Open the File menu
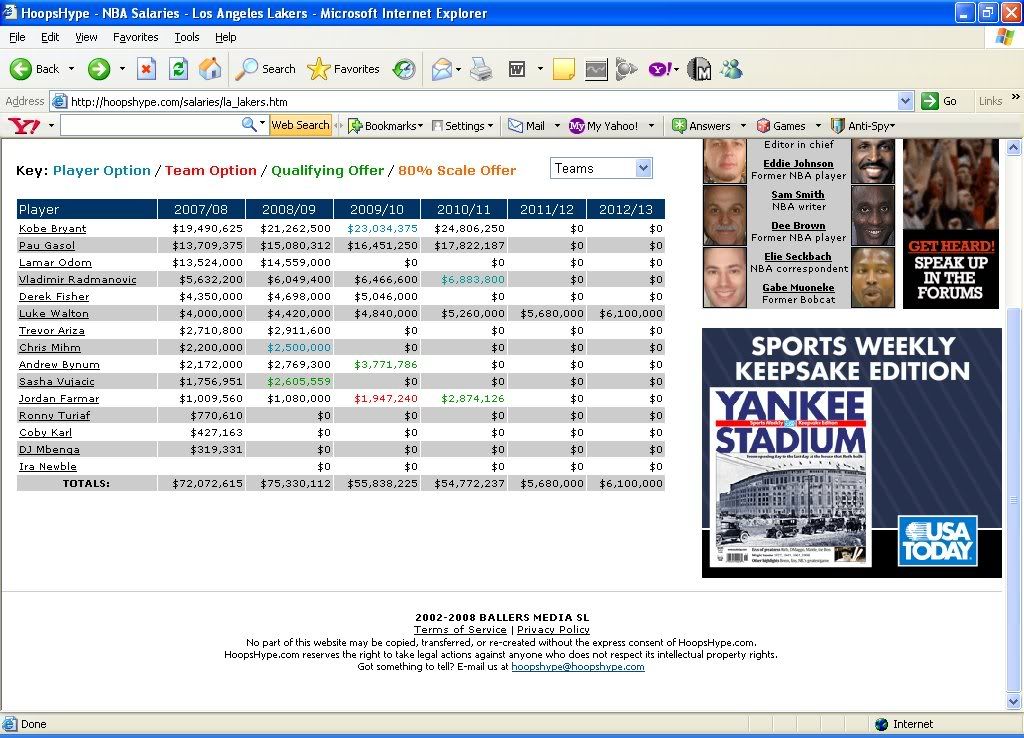The width and height of the screenshot is (1024, 738). click(17, 37)
